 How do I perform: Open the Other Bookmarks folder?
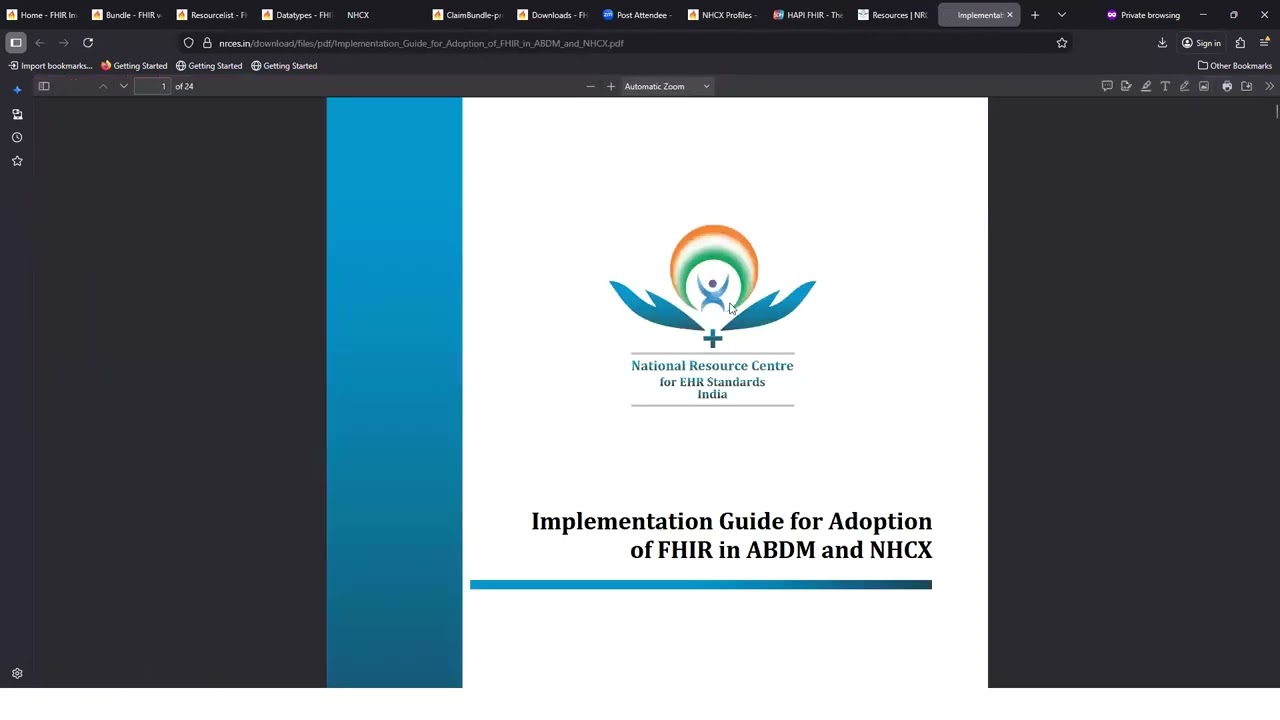(1235, 66)
